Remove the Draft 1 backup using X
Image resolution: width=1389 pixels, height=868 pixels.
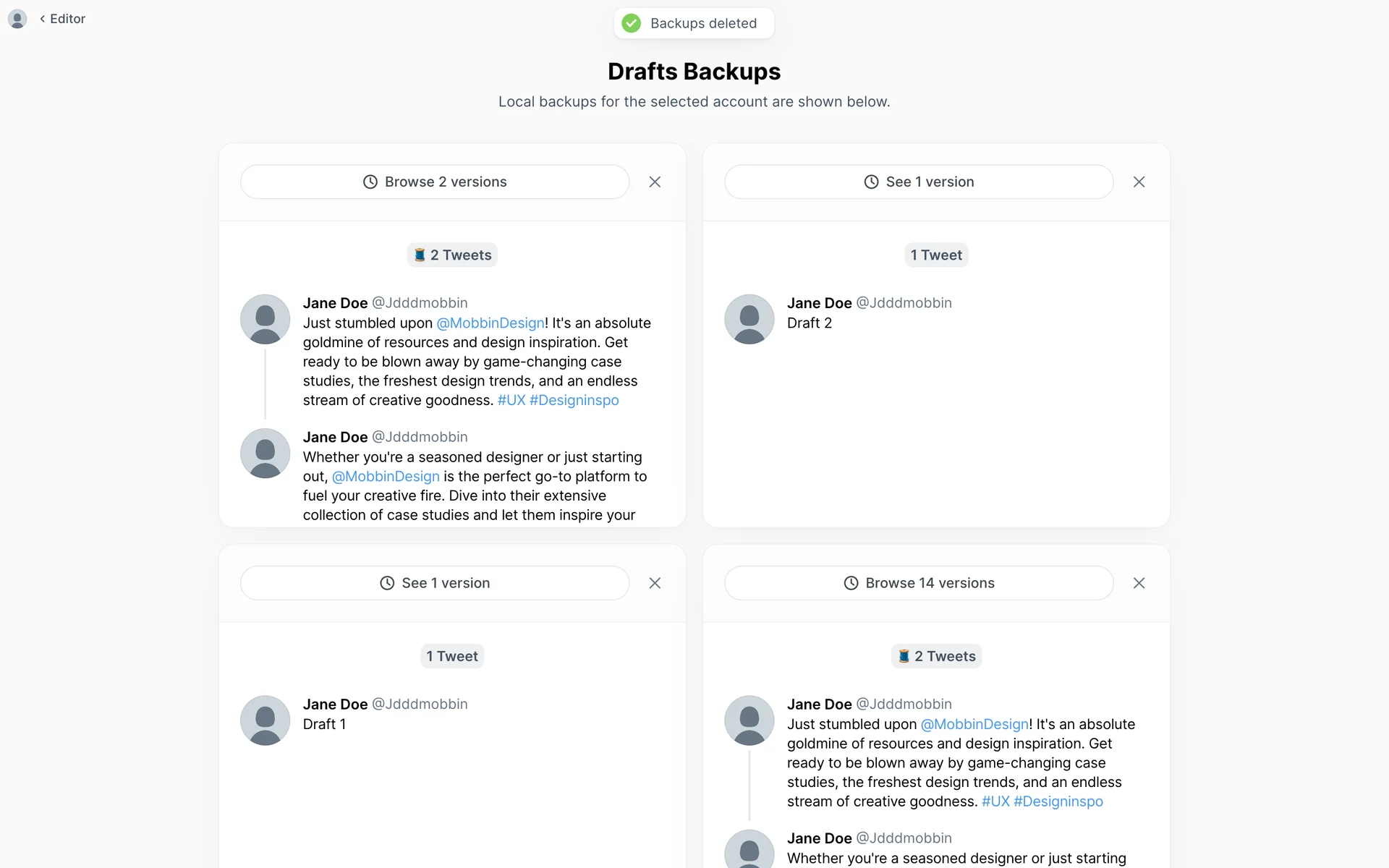click(655, 583)
